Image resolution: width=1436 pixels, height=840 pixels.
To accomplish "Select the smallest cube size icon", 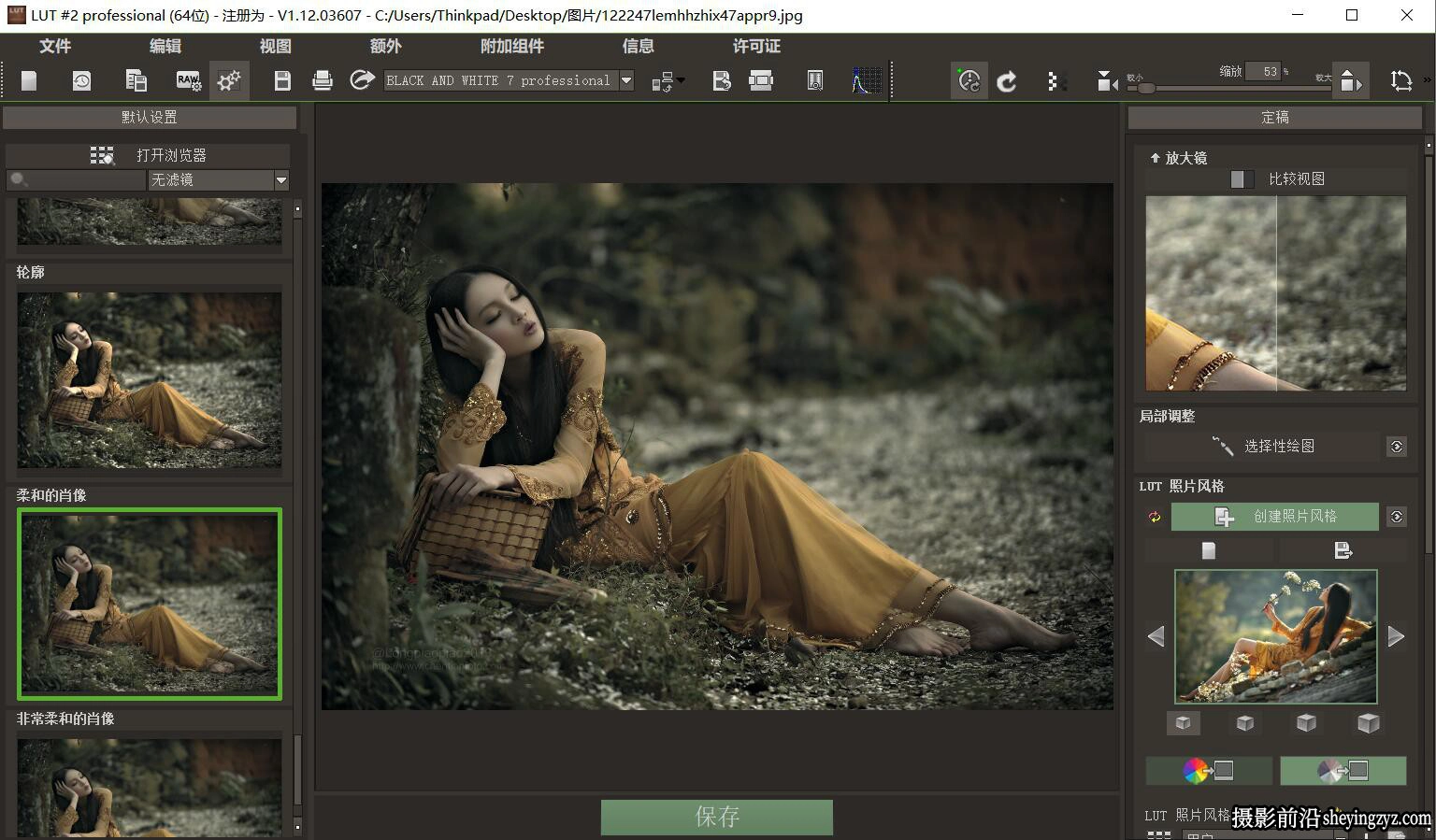I will pyautogui.click(x=1183, y=722).
